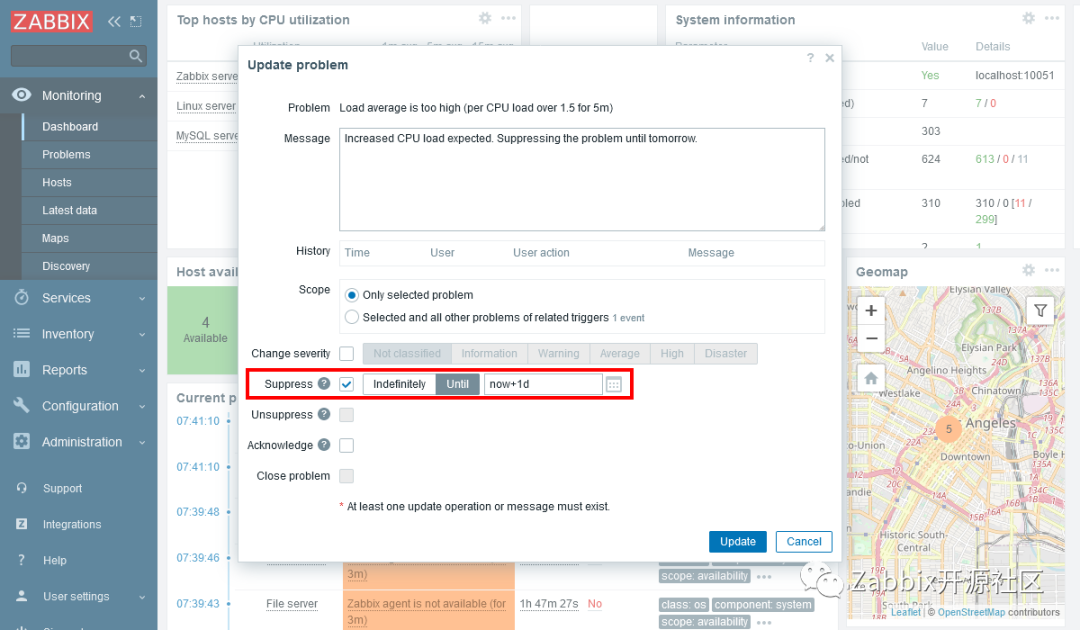Click the Configuration wrench icon

pos(22,406)
